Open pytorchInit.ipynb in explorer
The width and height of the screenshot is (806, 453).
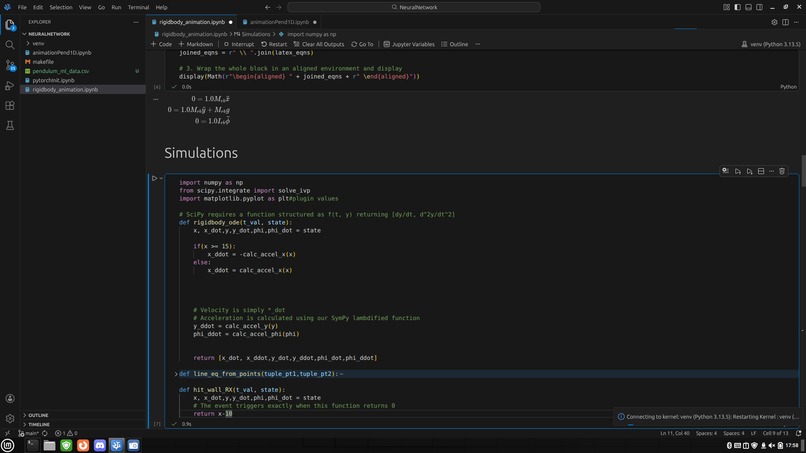(53, 80)
